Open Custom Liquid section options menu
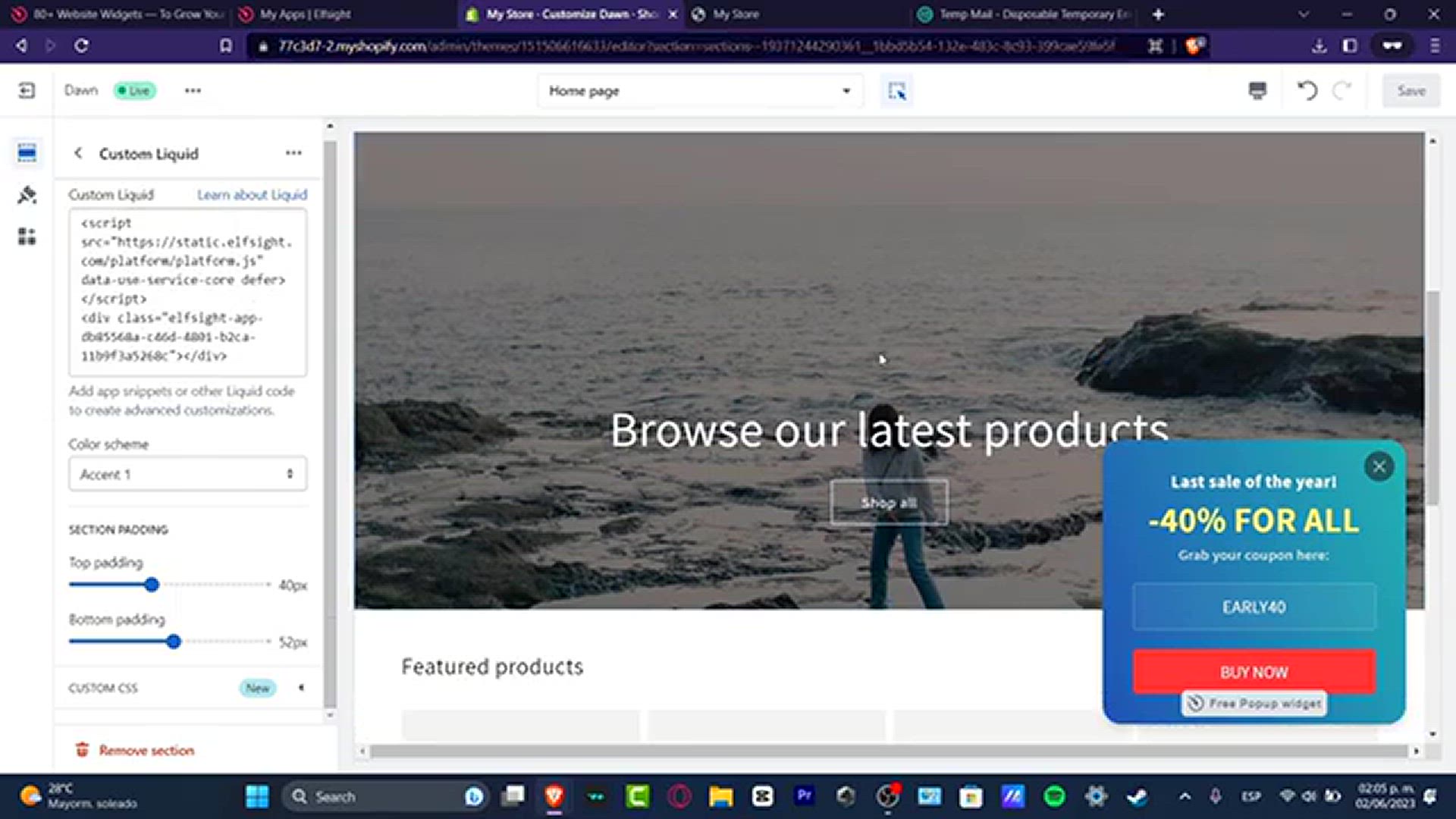This screenshot has width=1456, height=819. tap(293, 153)
